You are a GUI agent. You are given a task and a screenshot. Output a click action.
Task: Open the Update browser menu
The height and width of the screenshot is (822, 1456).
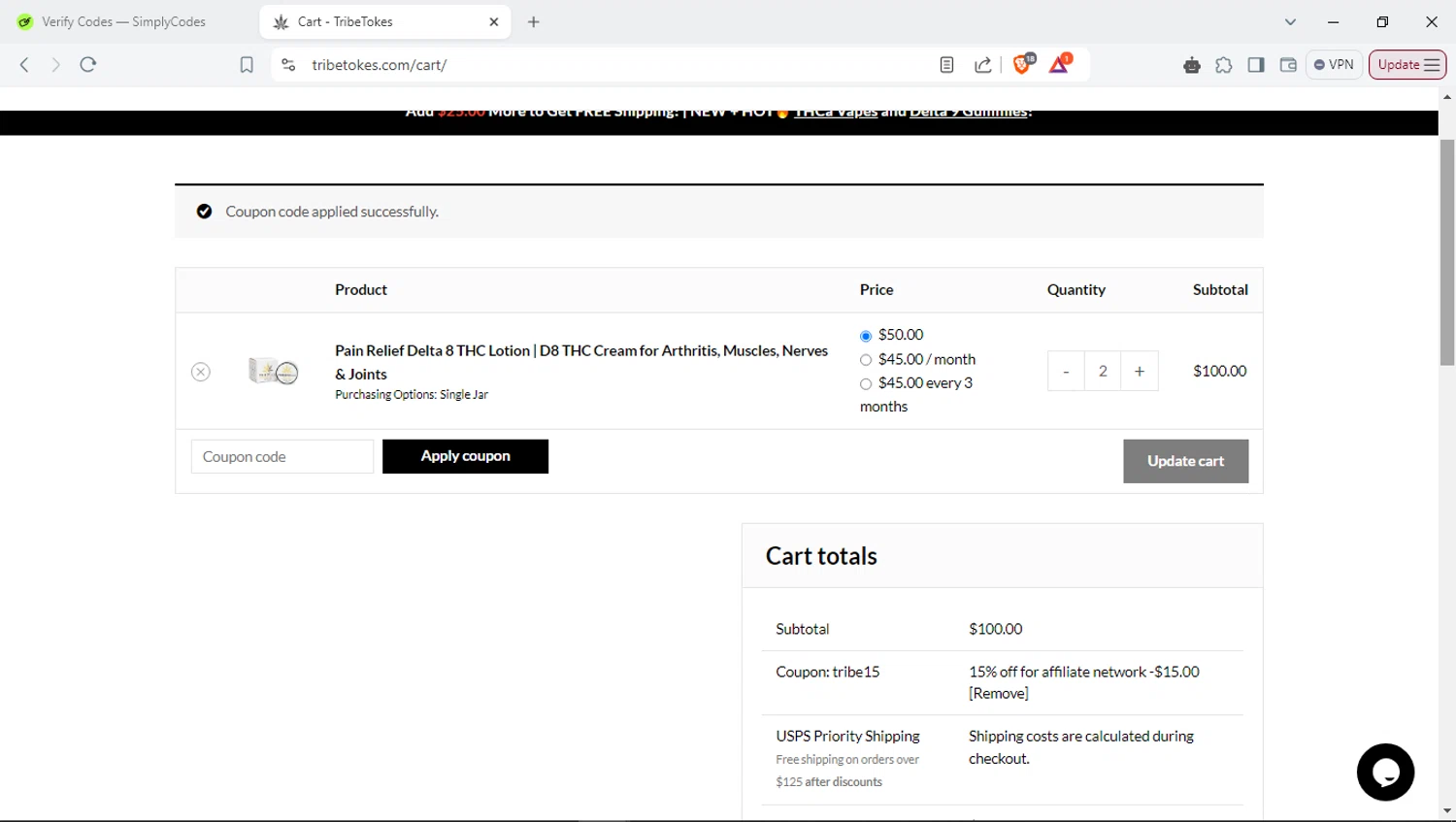click(1407, 65)
